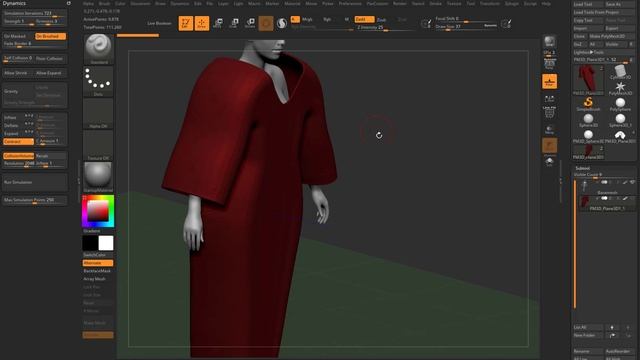Toggle Floor Collision
The height and width of the screenshot is (360, 640).
coord(50,59)
